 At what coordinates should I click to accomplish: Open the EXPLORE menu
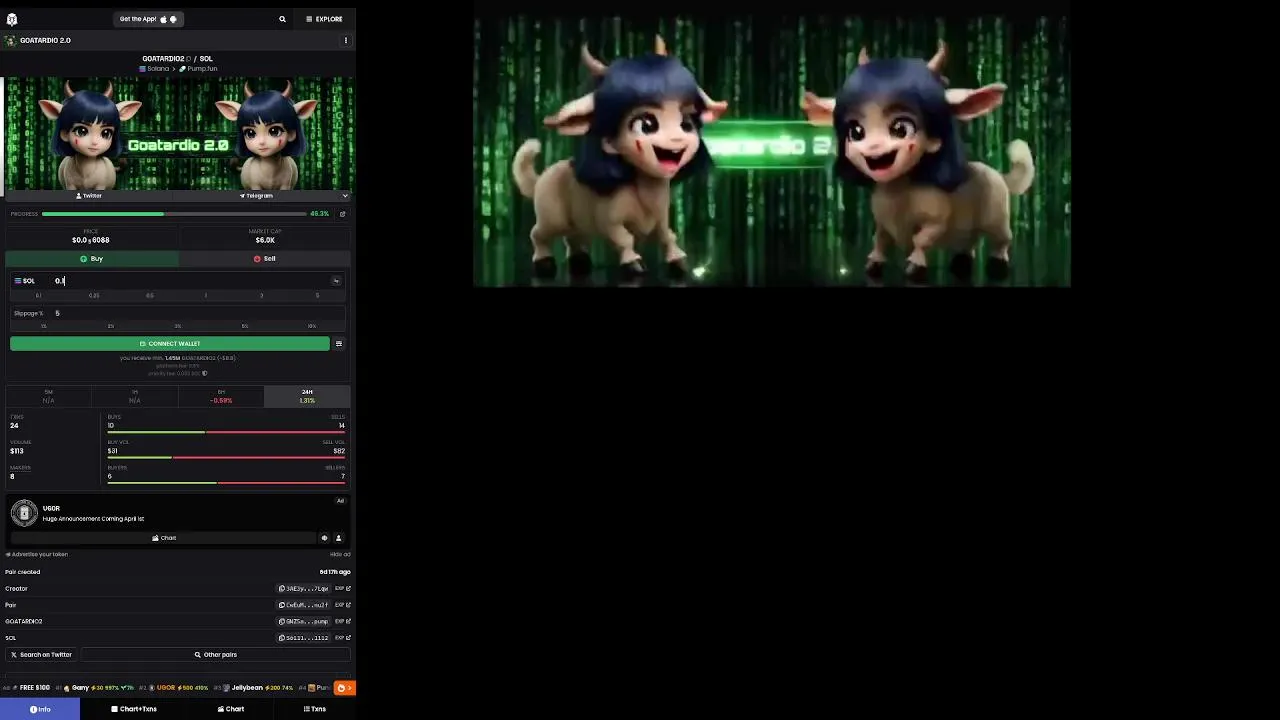324,19
